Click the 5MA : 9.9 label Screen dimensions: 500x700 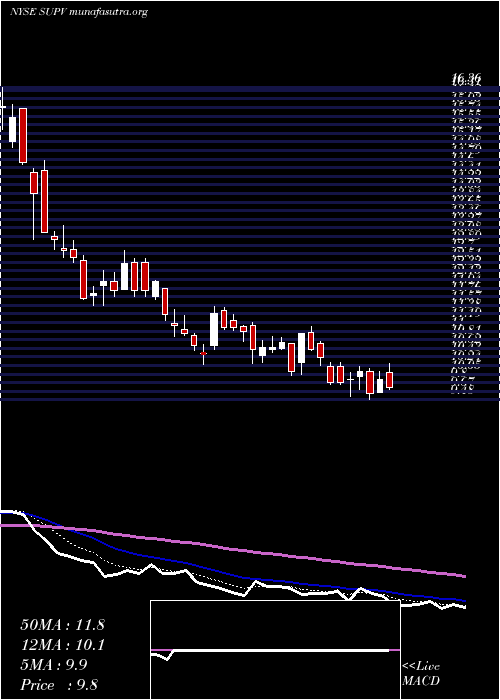(54, 665)
